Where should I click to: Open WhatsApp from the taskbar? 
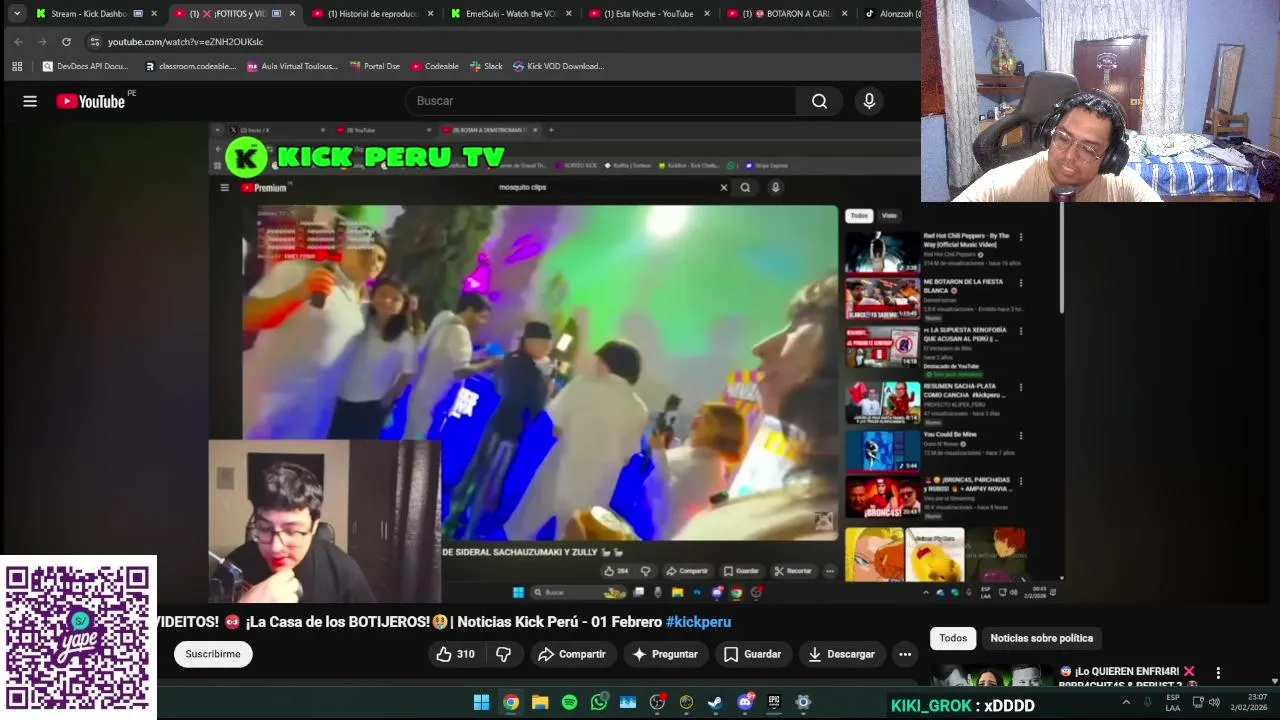click(x=599, y=702)
